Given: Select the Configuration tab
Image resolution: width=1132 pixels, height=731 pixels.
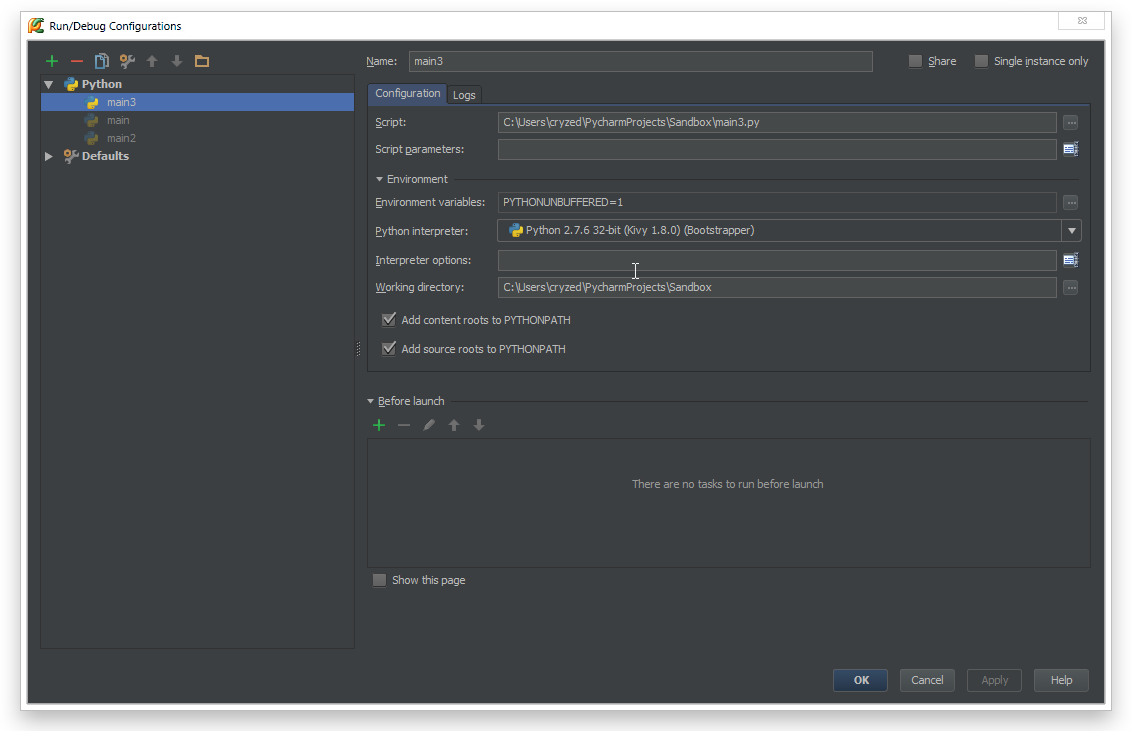Looking at the screenshot, I should (407, 94).
